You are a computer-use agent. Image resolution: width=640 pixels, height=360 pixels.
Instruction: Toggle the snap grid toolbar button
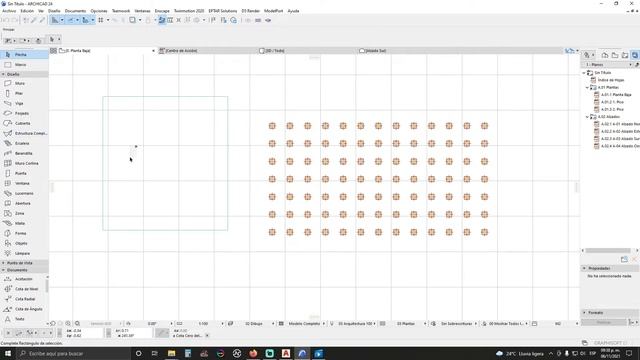click(100, 20)
